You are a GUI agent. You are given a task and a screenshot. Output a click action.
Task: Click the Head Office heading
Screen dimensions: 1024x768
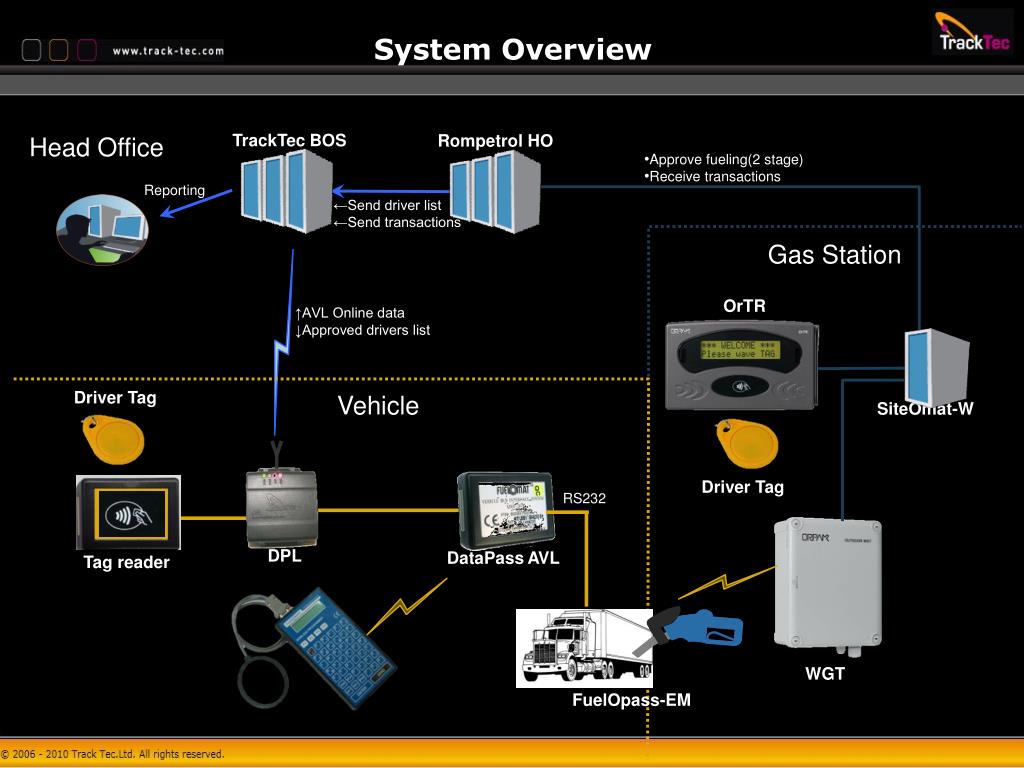click(96, 148)
